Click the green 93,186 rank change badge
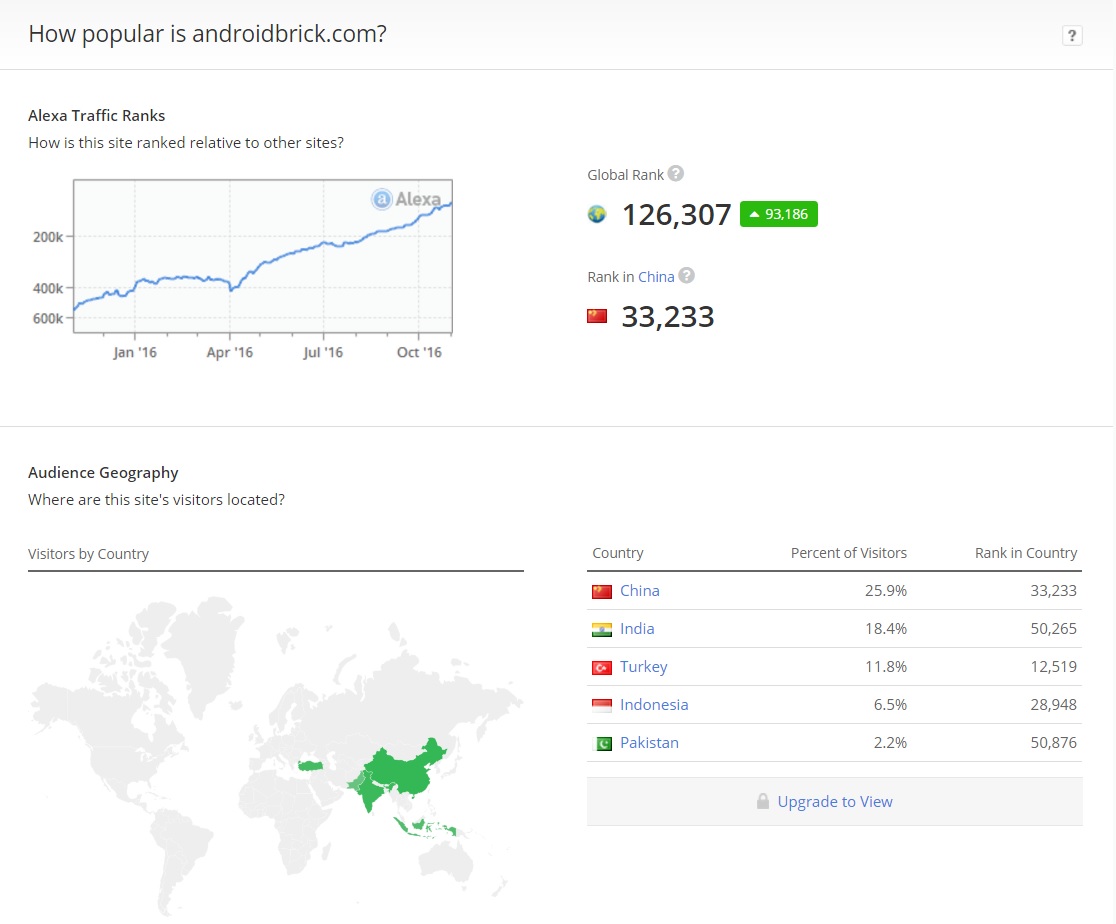The height and width of the screenshot is (924, 1116). coord(779,214)
